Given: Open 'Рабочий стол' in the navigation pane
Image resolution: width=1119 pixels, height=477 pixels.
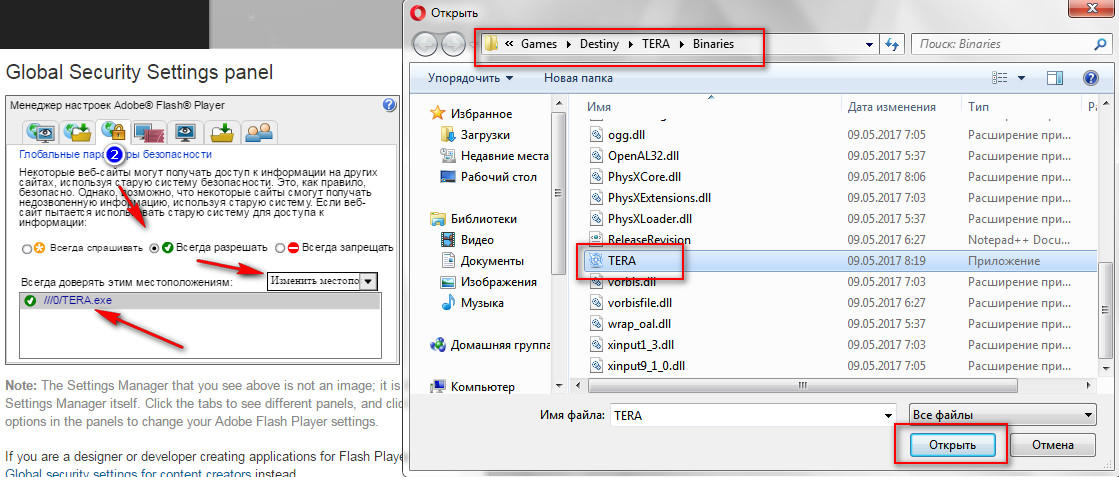Looking at the screenshot, I should [489, 176].
